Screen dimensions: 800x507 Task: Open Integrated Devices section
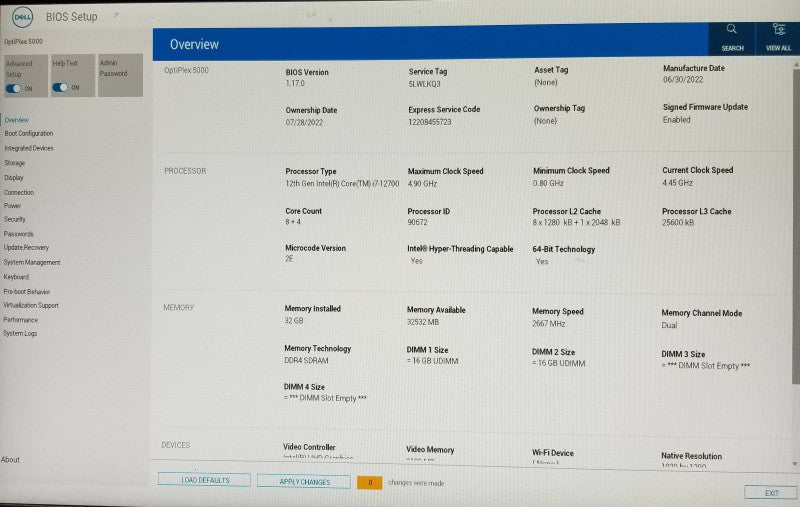tap(29, 148)
